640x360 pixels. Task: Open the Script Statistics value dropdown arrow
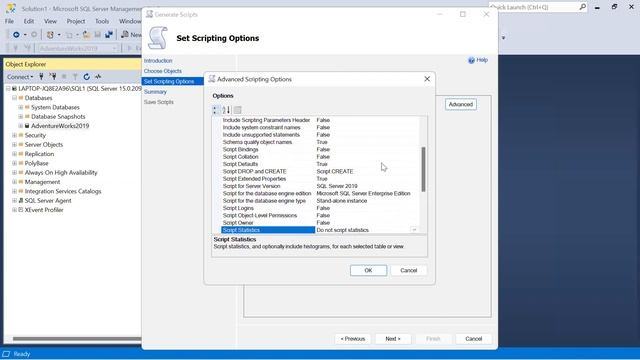pyautogui.click(x=414, y=230)
